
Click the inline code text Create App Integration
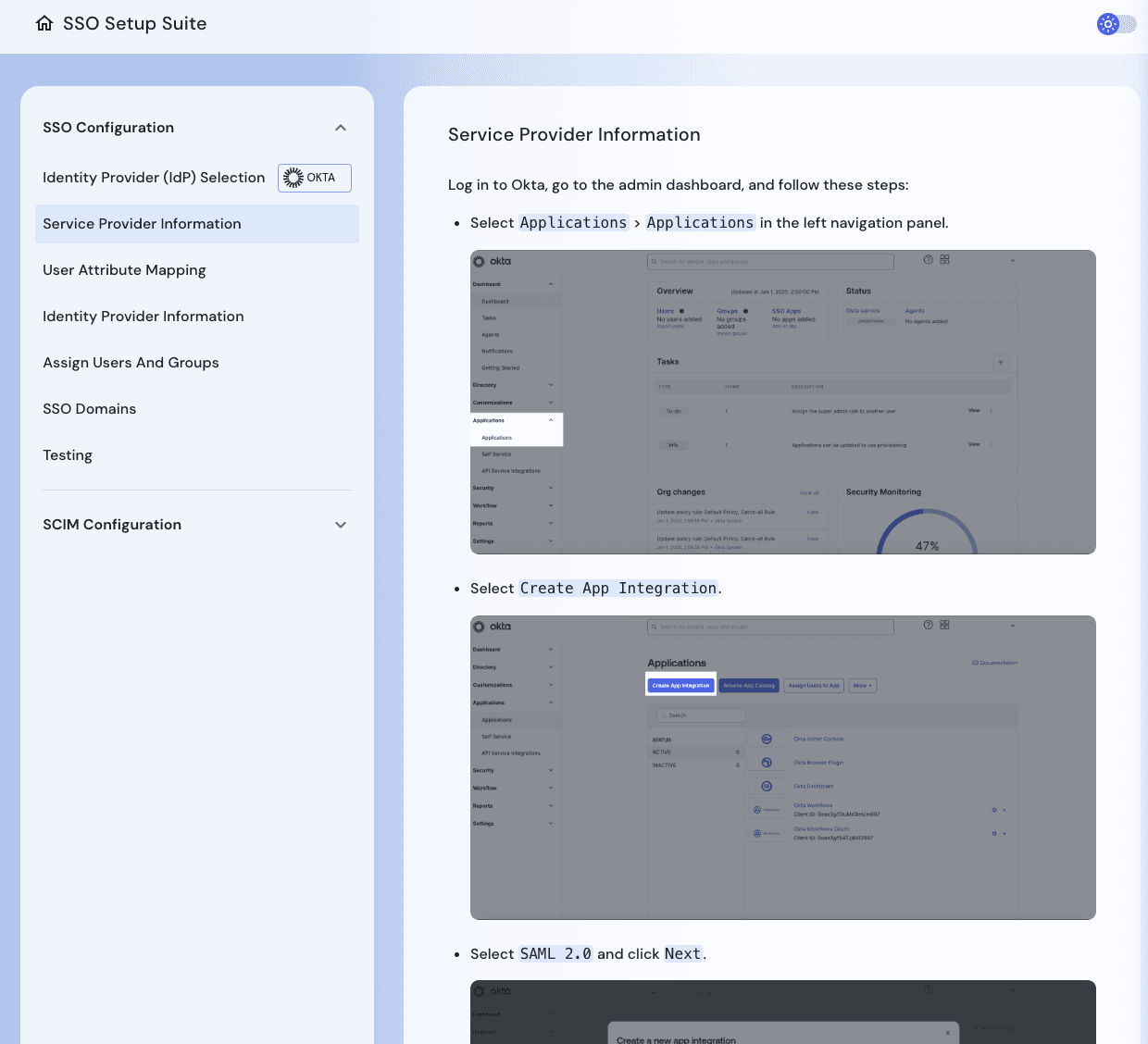coord(618,588)
